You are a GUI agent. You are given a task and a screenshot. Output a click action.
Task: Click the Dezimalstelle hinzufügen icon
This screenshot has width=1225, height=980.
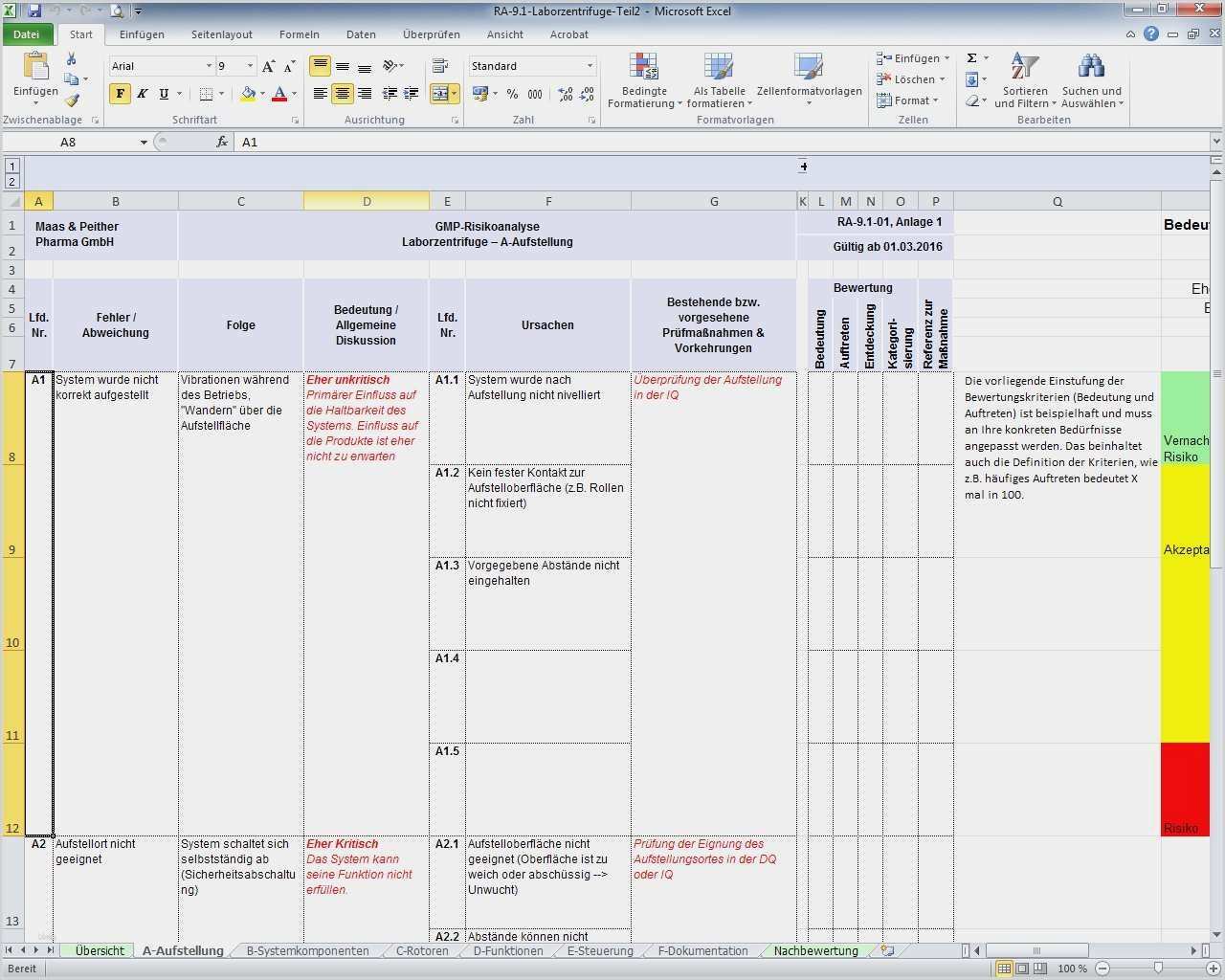(x=567, y=95)
